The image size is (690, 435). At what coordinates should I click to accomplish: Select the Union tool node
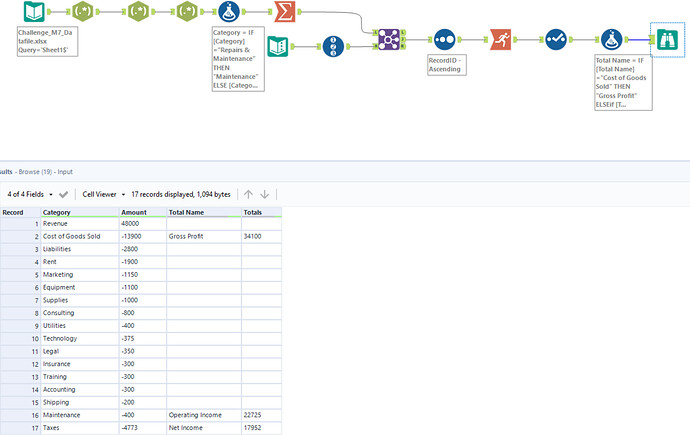click(390, 39)
